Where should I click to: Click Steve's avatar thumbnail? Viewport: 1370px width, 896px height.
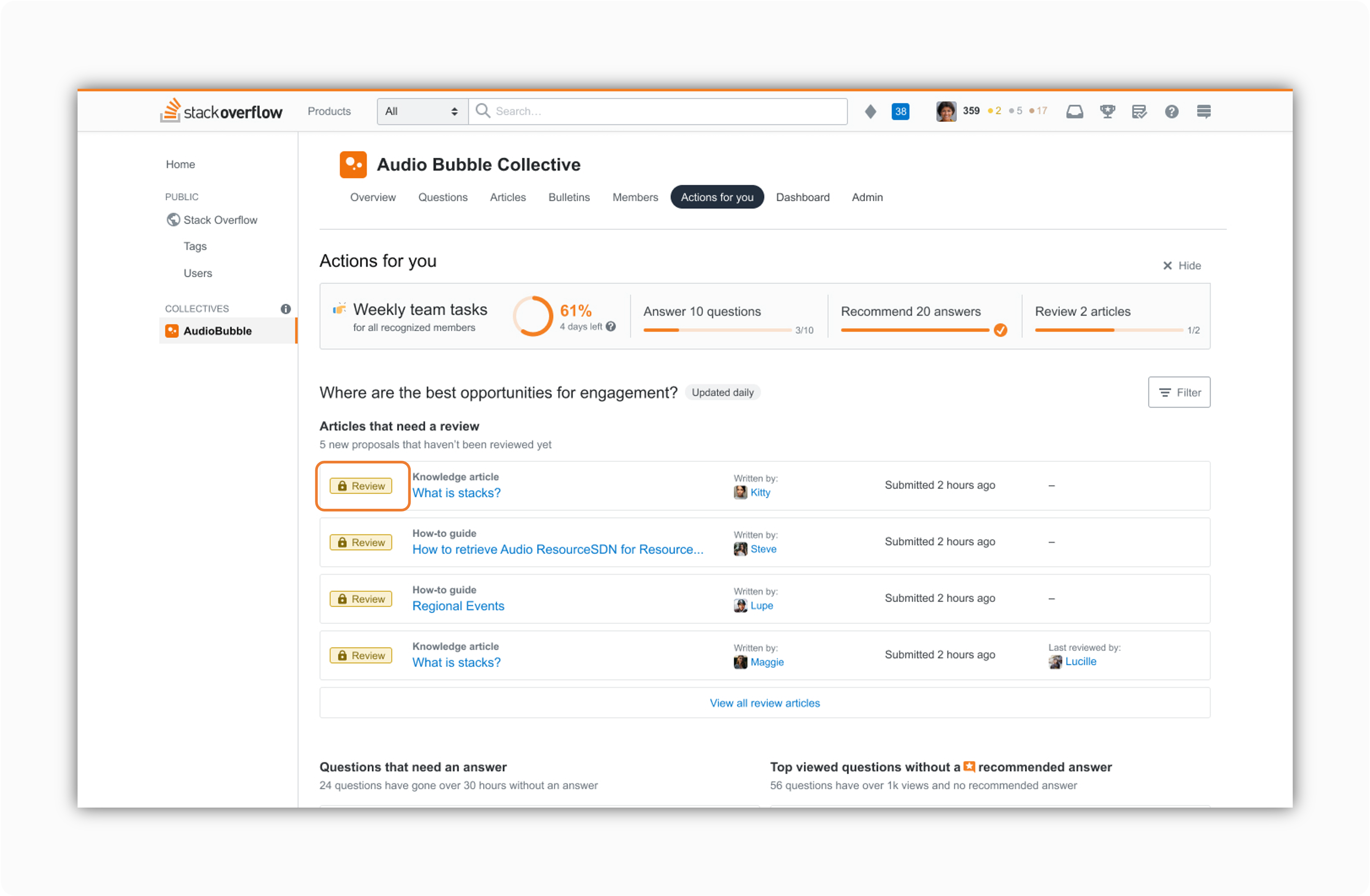740,549
